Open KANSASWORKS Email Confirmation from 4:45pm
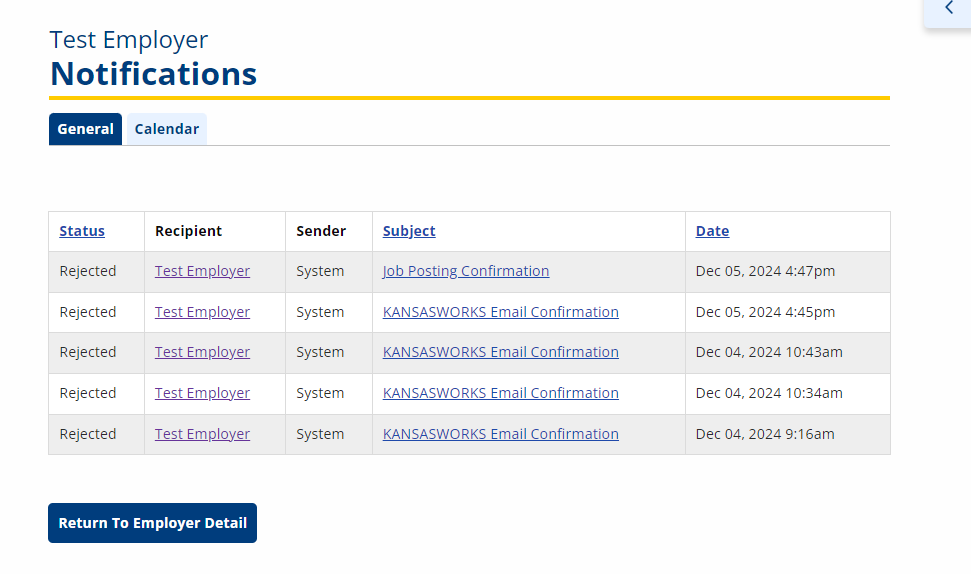 tap(500, 312)
